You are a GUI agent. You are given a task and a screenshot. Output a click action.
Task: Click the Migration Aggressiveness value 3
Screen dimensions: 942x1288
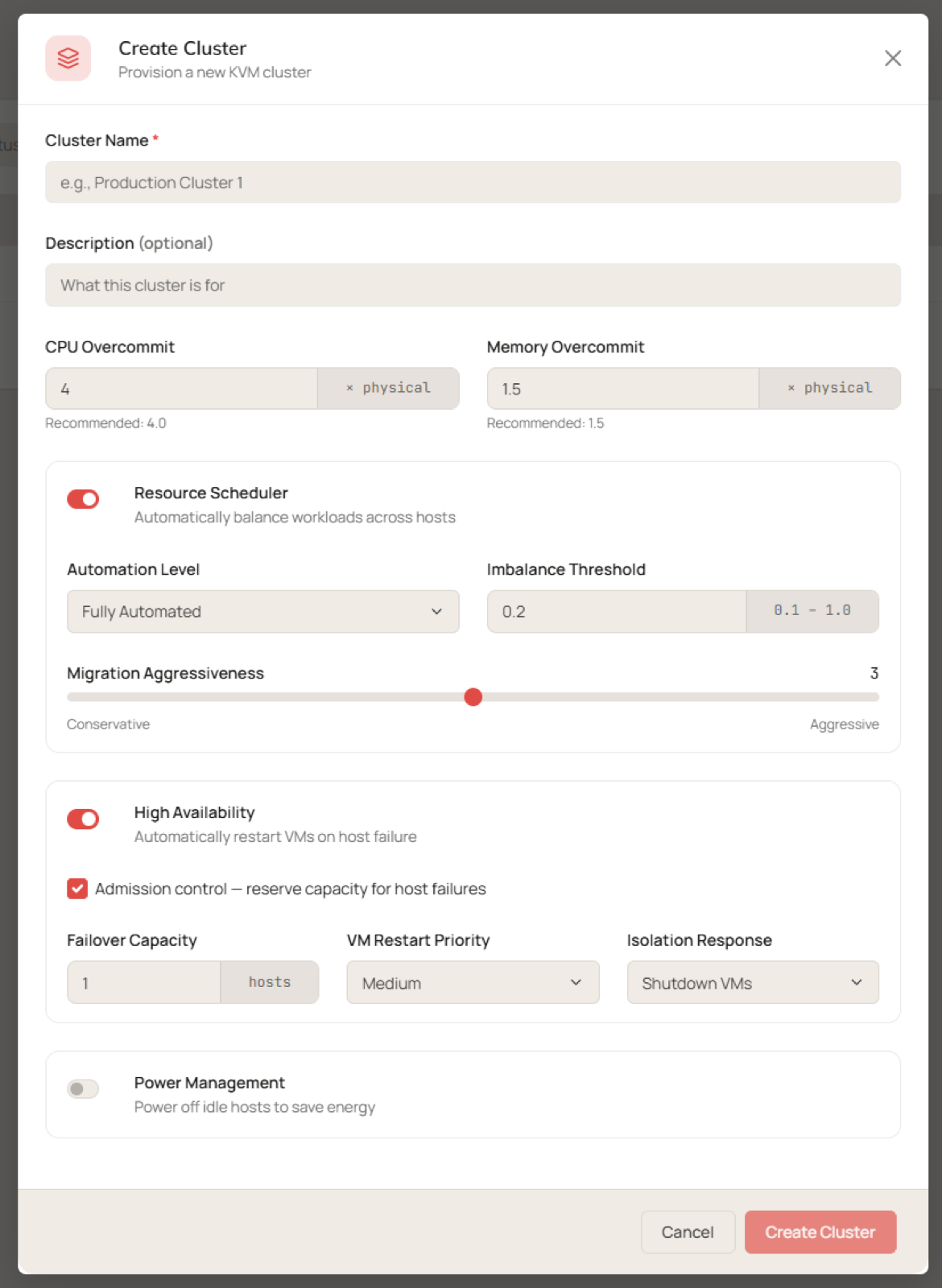(874, 673)
